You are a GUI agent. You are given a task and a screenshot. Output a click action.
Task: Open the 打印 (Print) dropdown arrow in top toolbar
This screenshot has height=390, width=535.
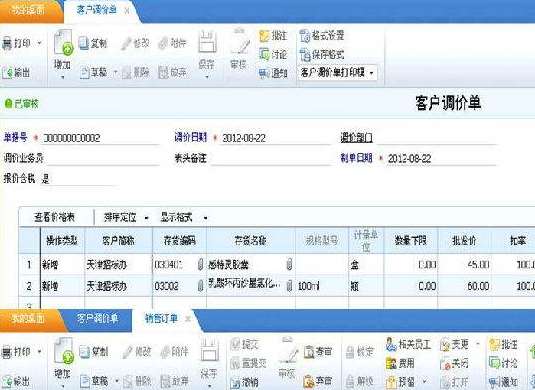tap(39, 43)
